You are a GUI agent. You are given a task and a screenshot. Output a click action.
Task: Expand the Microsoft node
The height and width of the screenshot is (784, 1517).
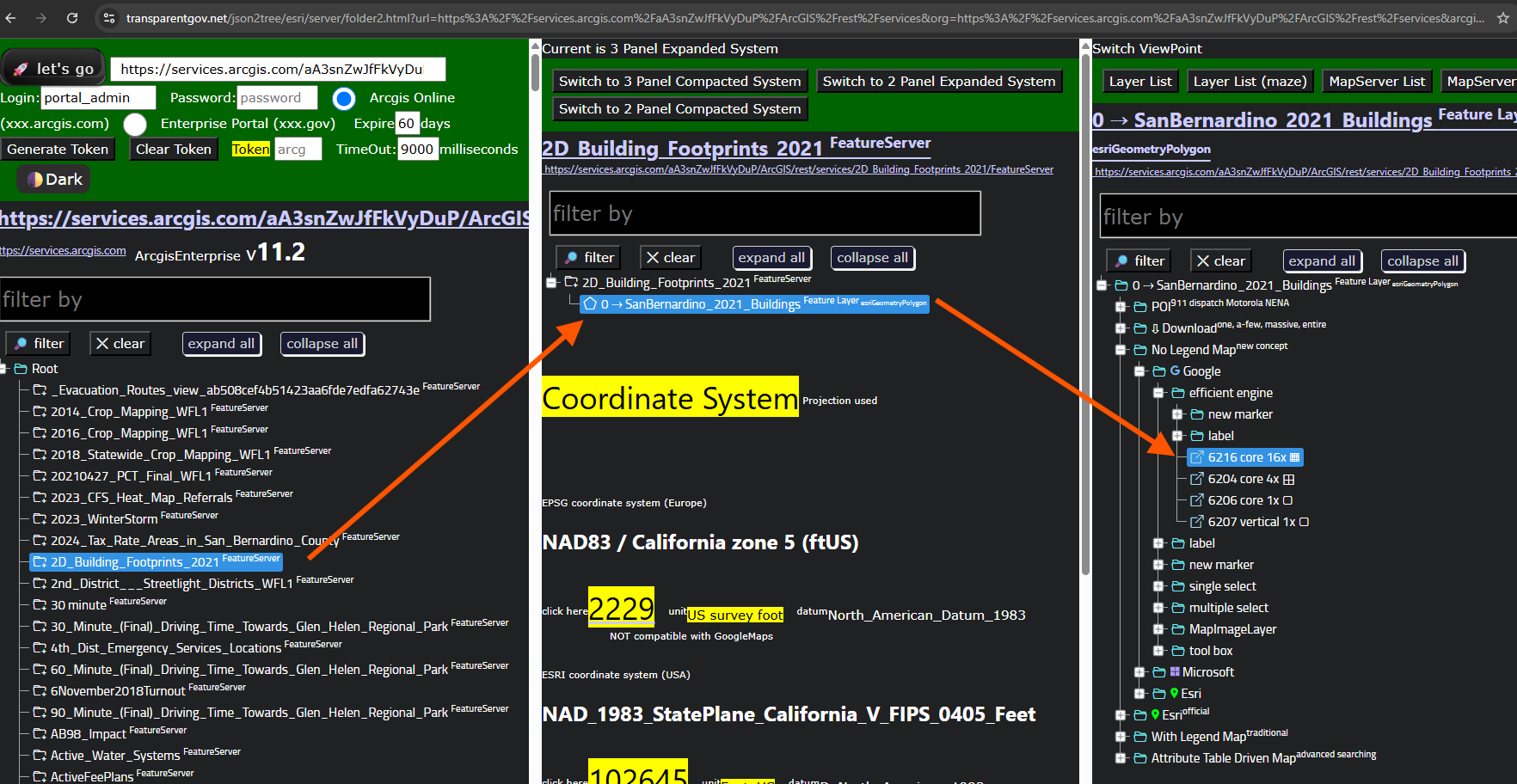click(1139, 672)
